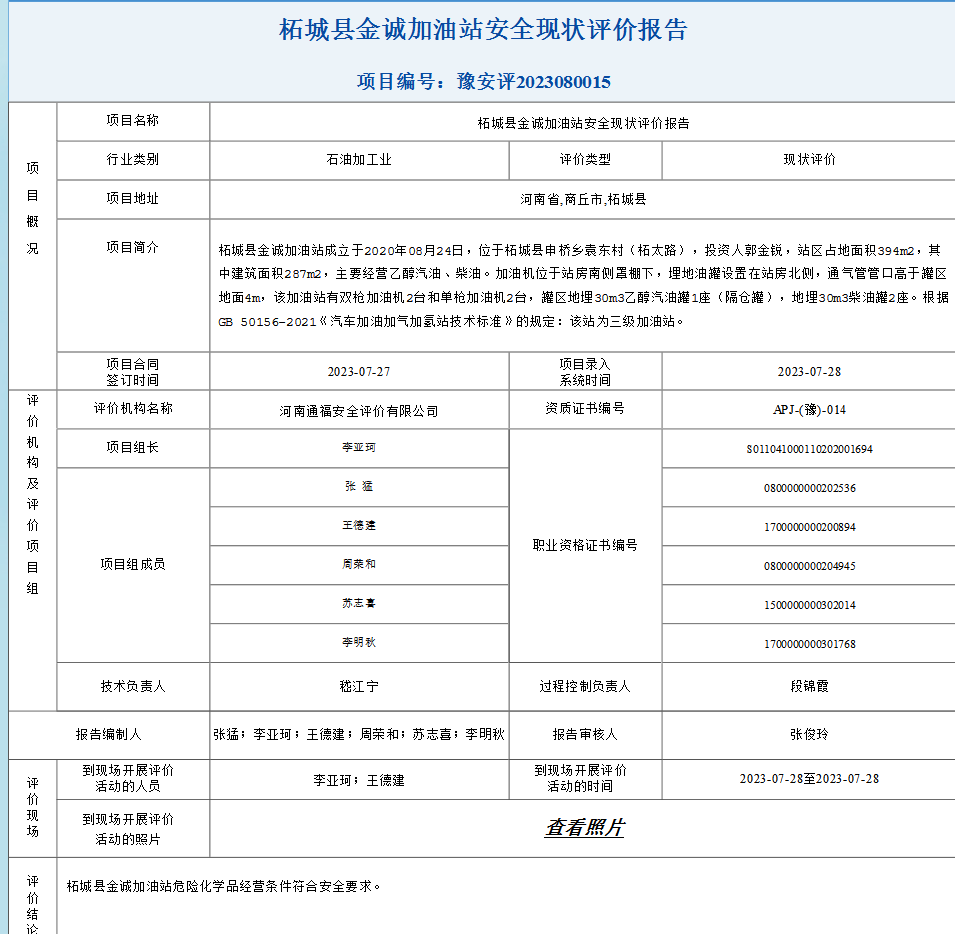The image size is (955, 934).
Task: Click the 报告编制人 label
Action: point(108,734)
